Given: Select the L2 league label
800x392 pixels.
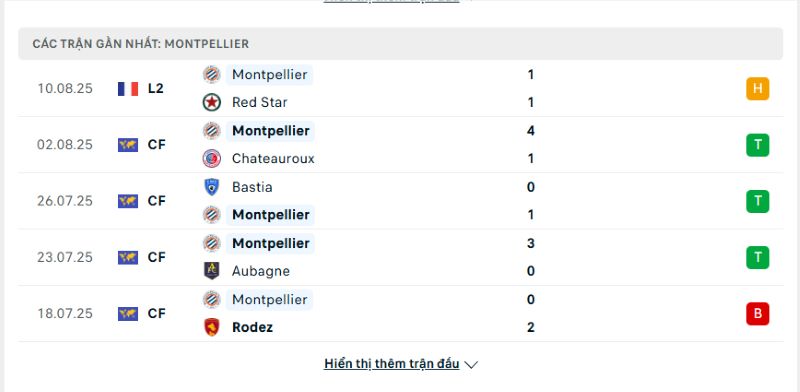Looking at the screenshot, I should (x=156, y=89).
